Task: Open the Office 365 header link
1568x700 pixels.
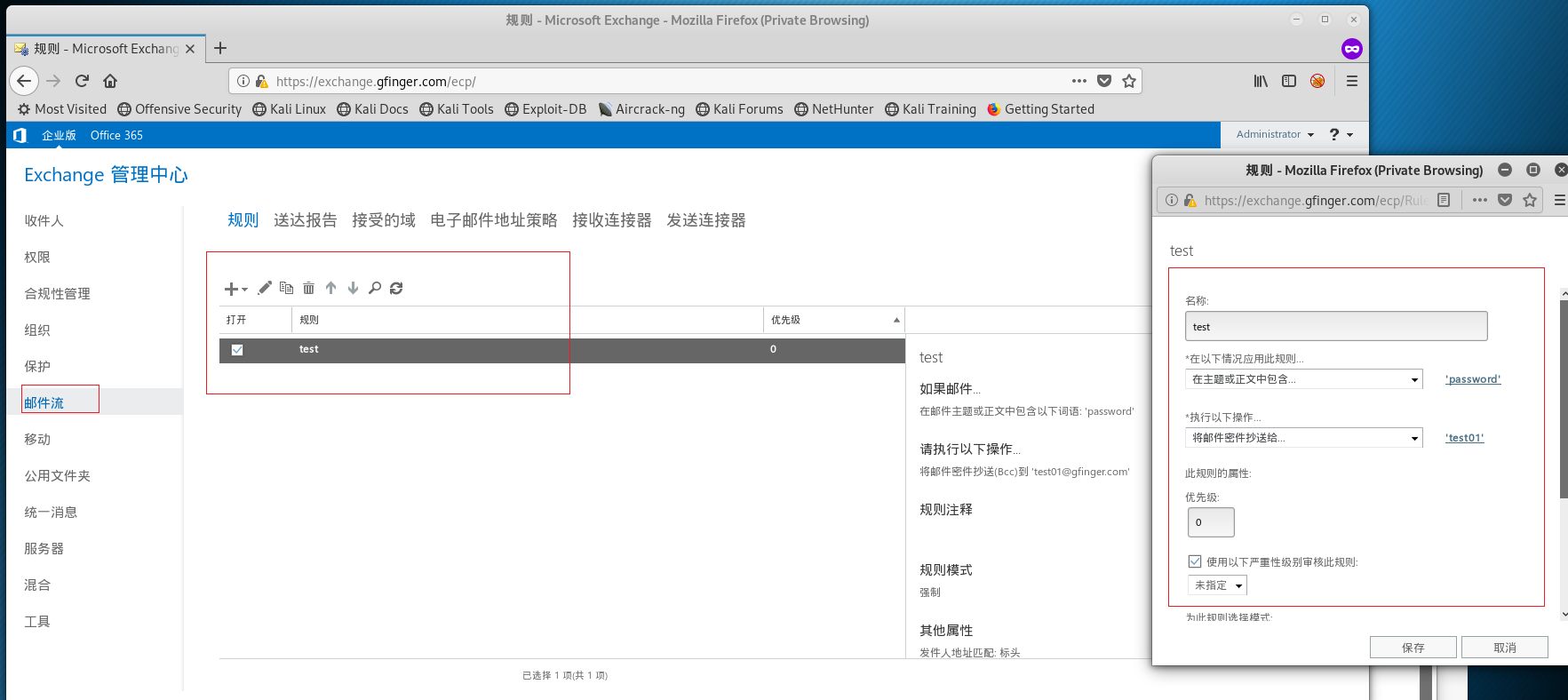Action: tap(116, 135)
